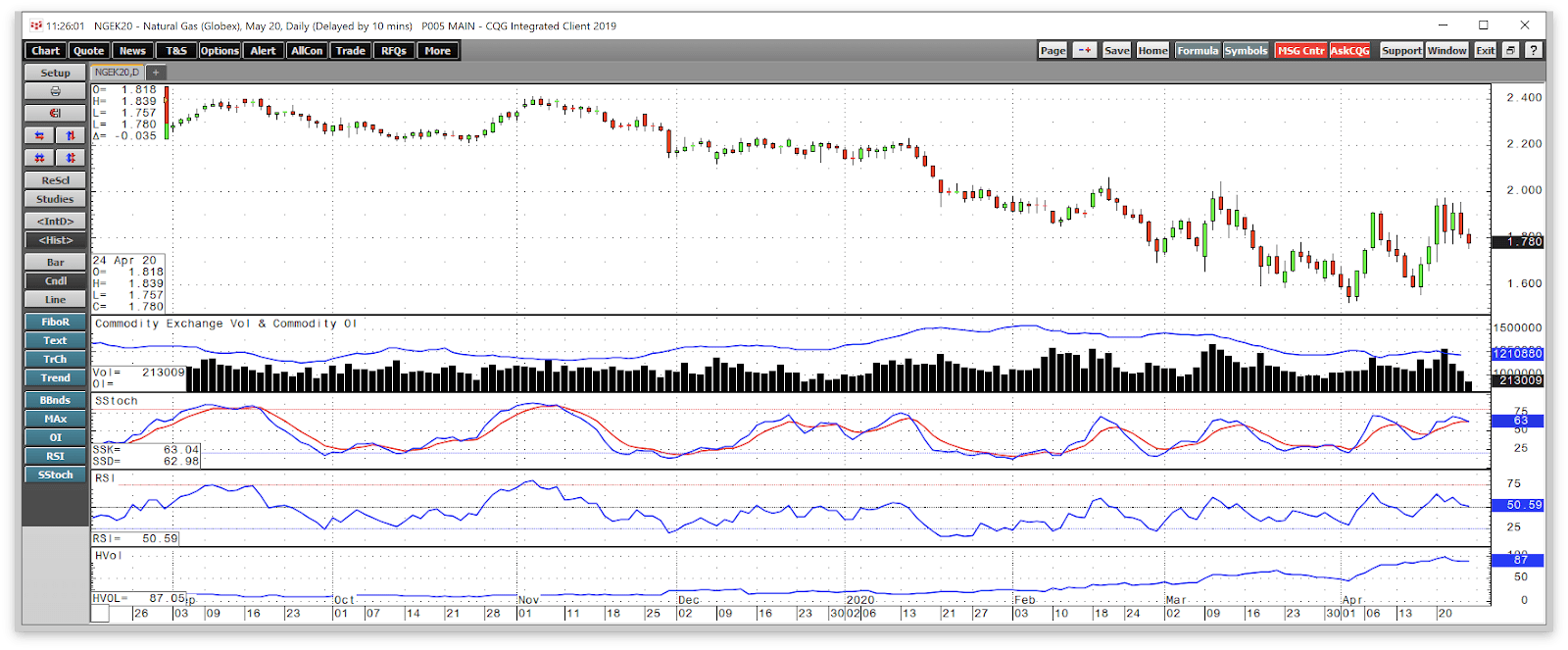Open the Formula builder
The height and width of the screenshot is (650, 1568).
click(x=1198, y=50)
